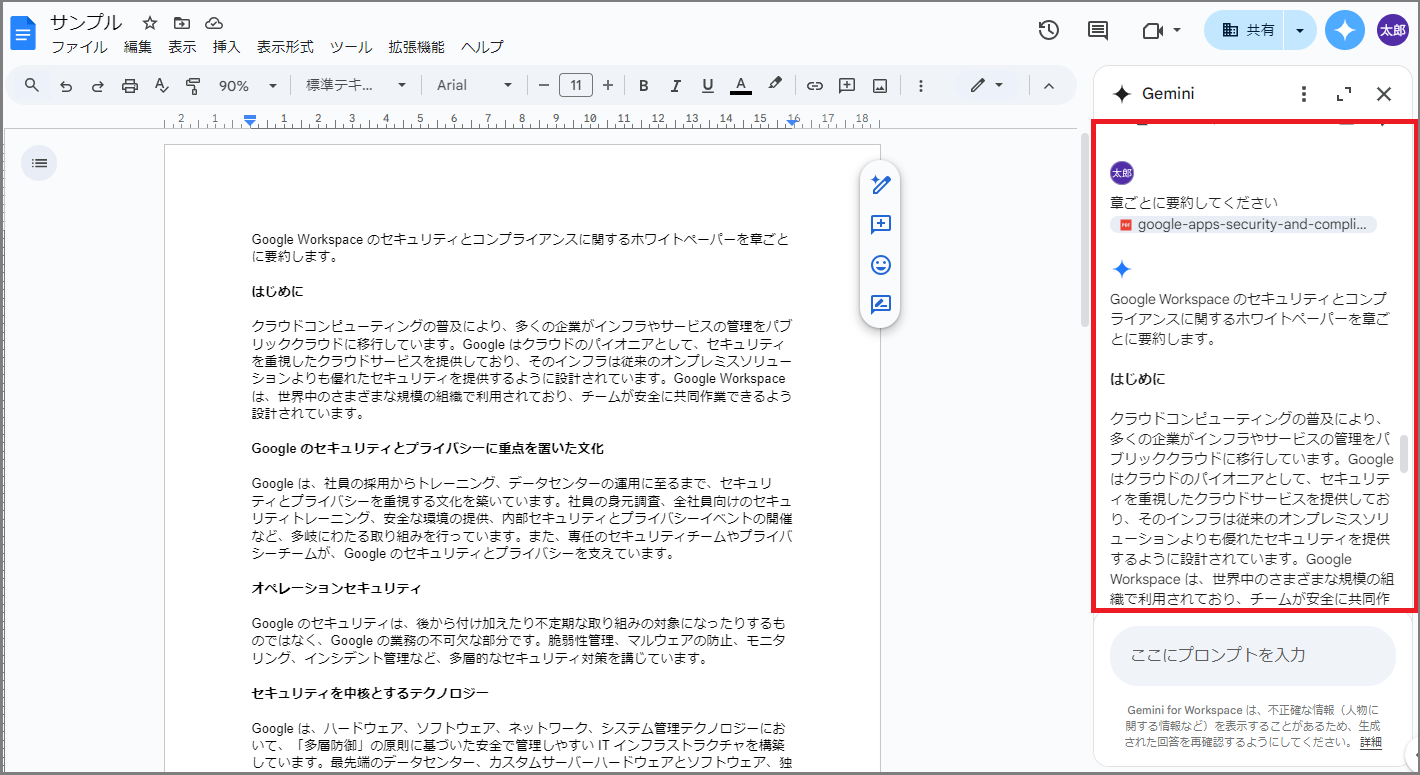Open the camera call dropdown arrow
Viewport: 1420px width, 775px height.
(1178, 30)
